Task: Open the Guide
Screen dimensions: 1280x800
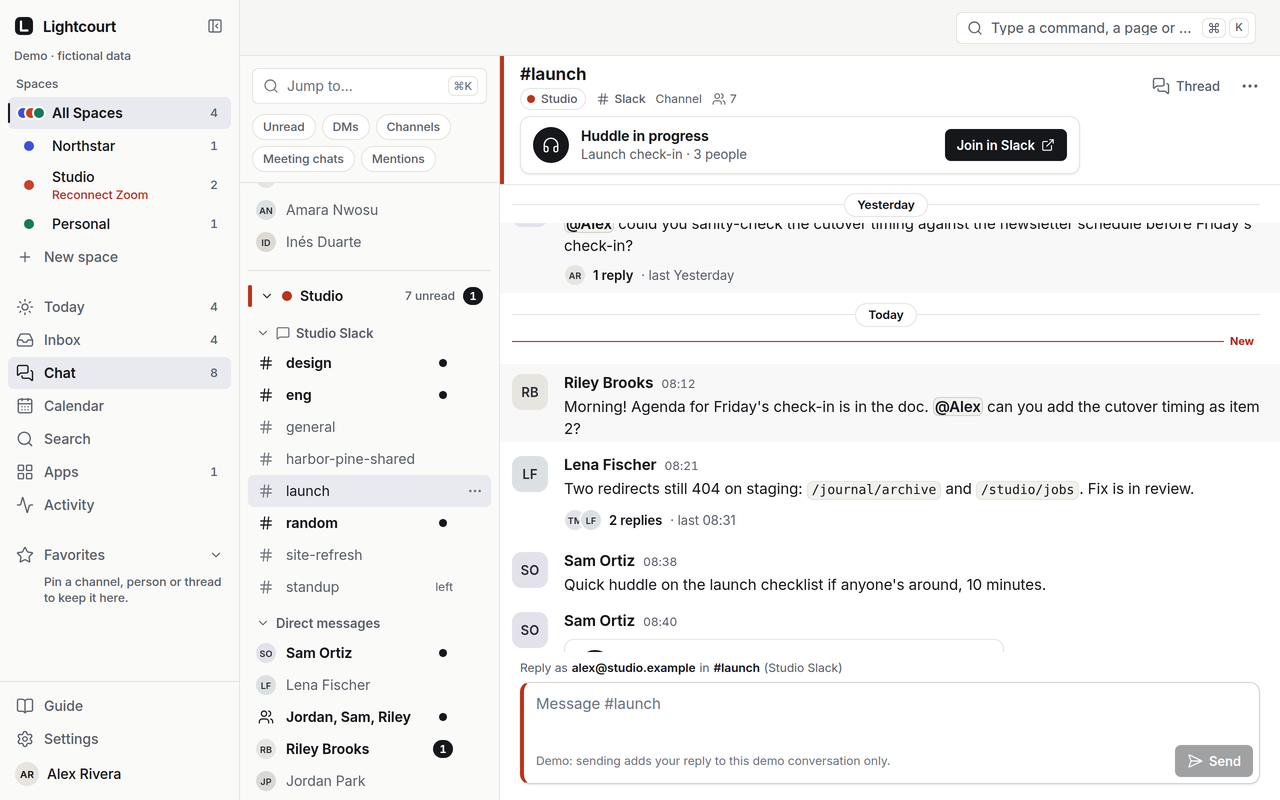Action: [119, 706]
